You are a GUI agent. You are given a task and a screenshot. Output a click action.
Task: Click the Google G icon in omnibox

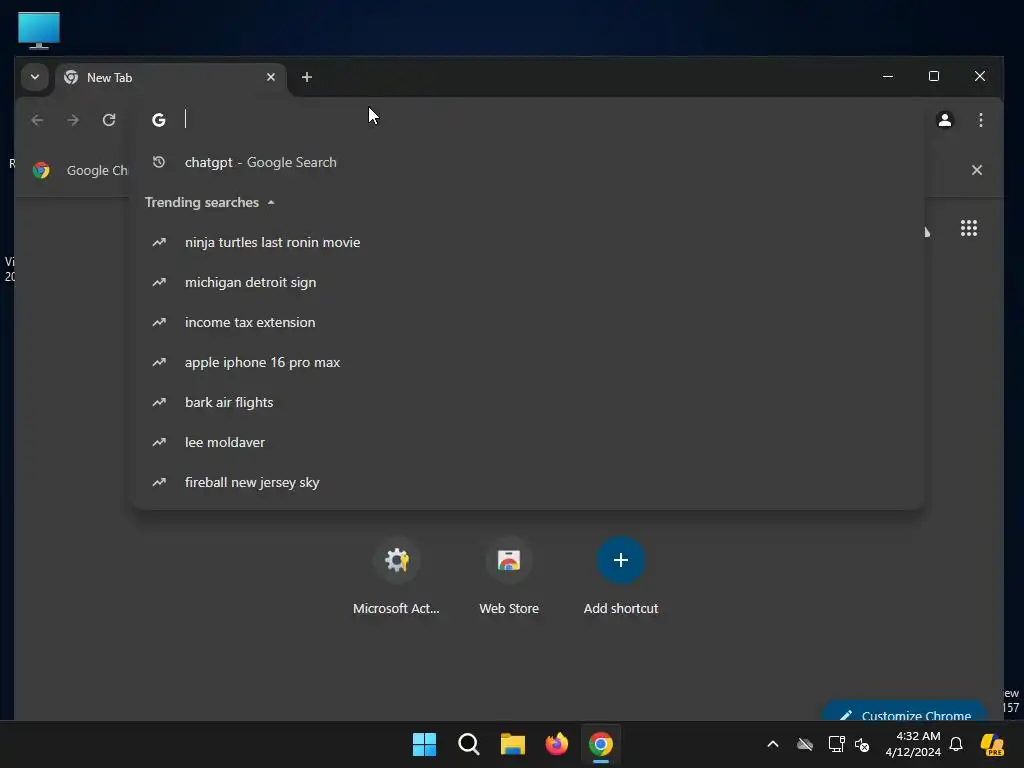click(159, 120)
